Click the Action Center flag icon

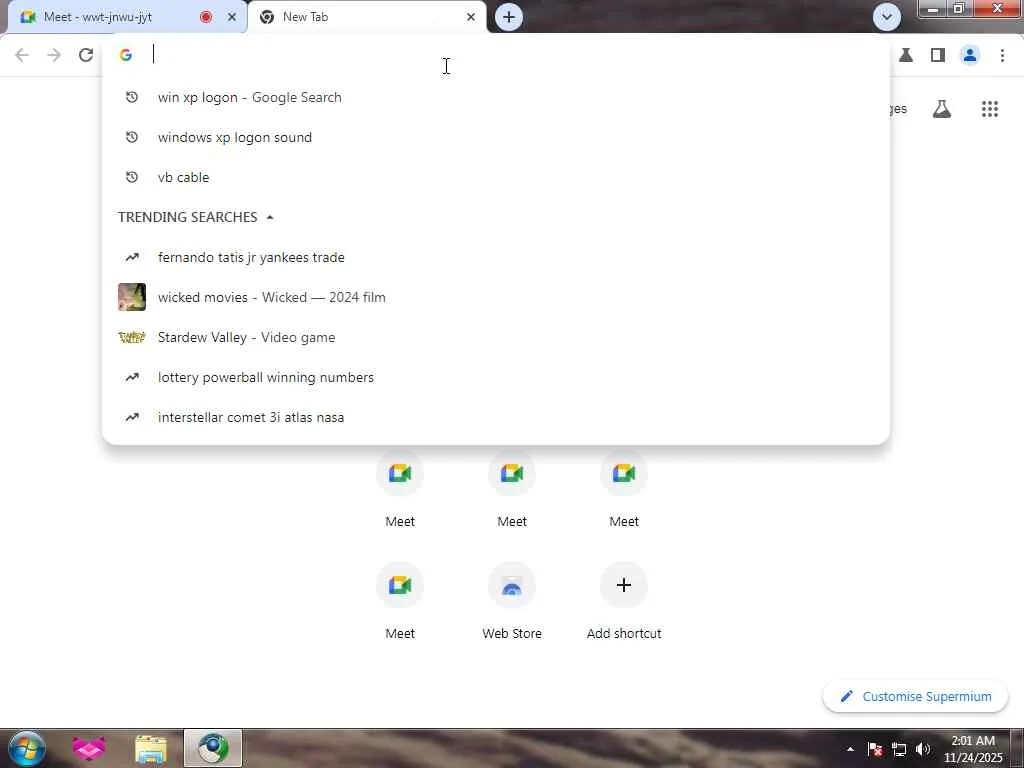tap(875, 749)
